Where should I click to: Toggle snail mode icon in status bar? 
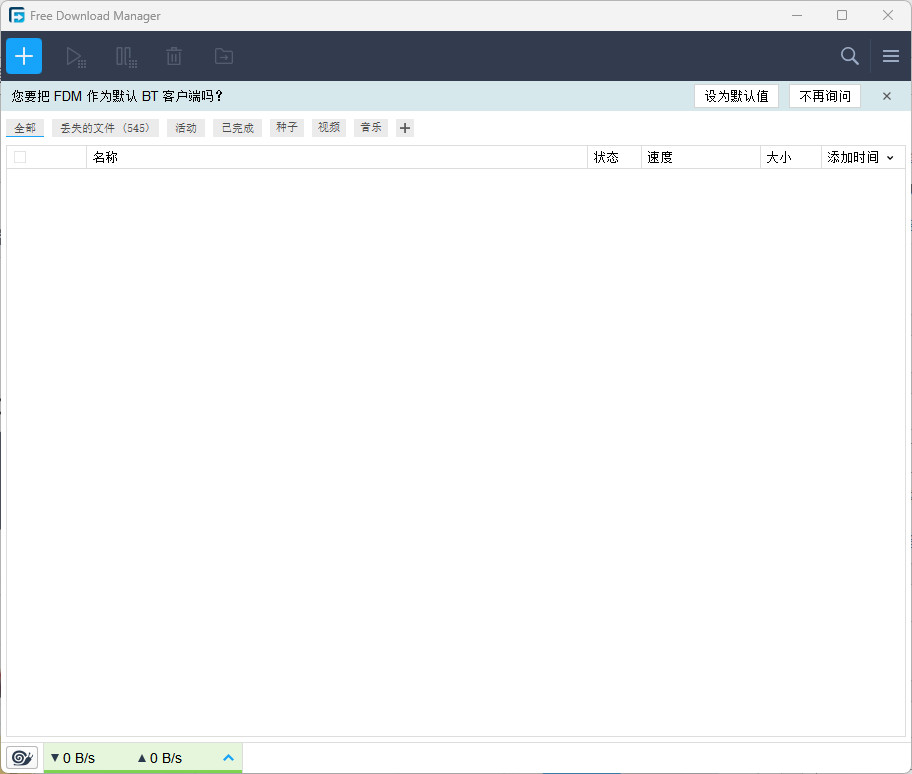click(x=22, y=758)
